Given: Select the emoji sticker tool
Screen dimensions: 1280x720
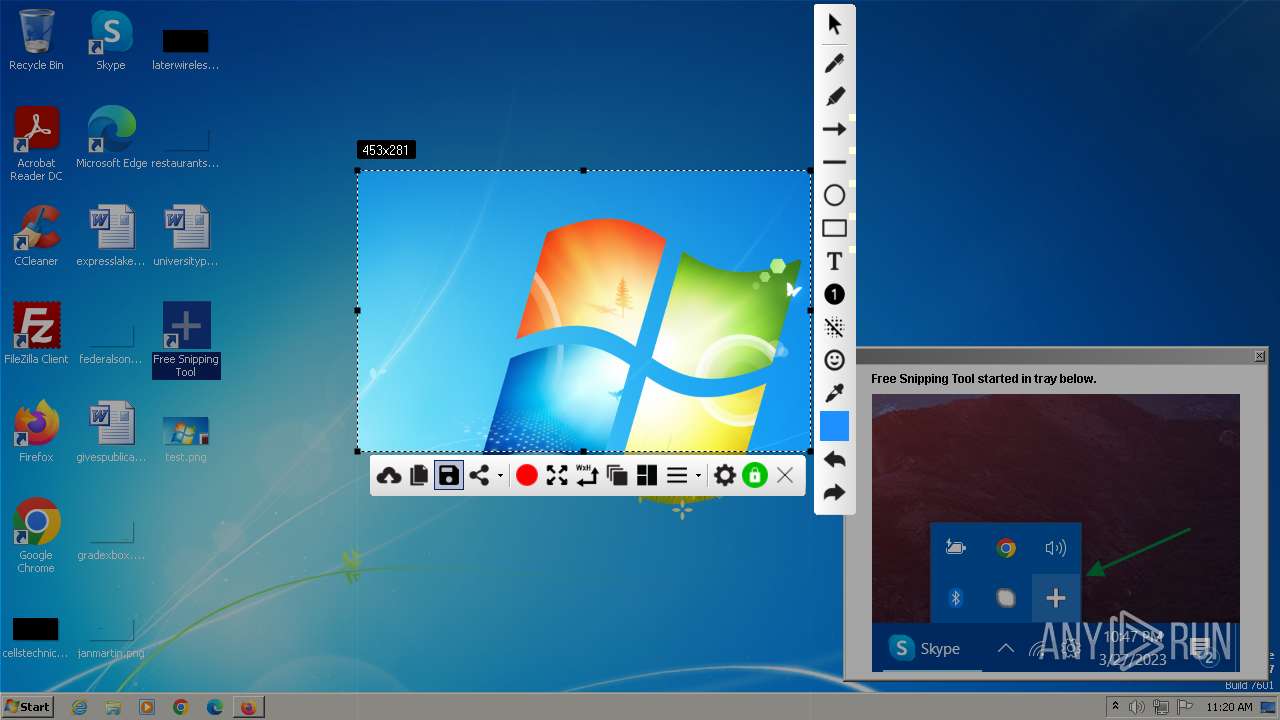Looking at the screenshot, I should pyautogui.click(x=834, y=360).
